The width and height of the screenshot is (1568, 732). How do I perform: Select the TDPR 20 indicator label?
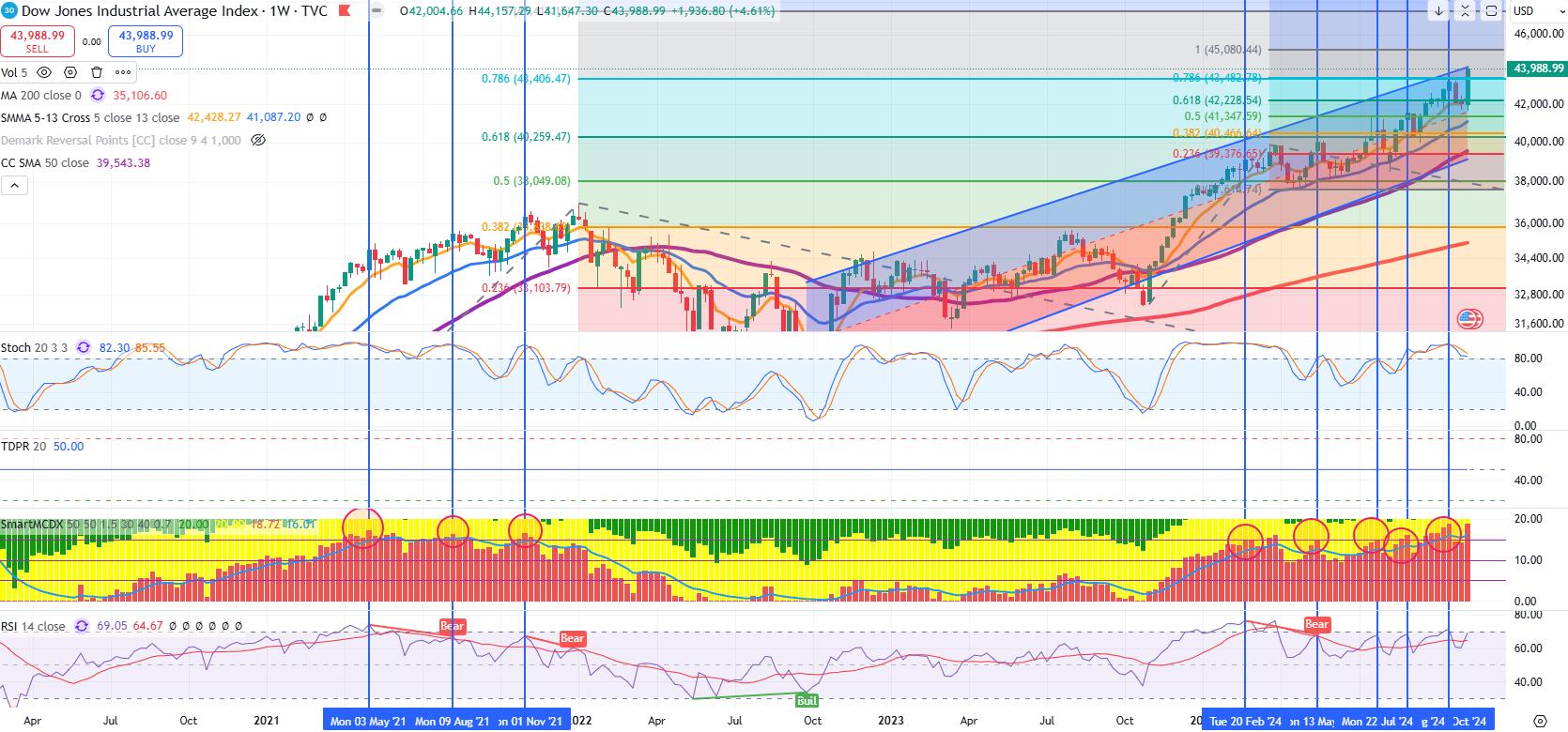pyautogui.click(x=23, y=446)
